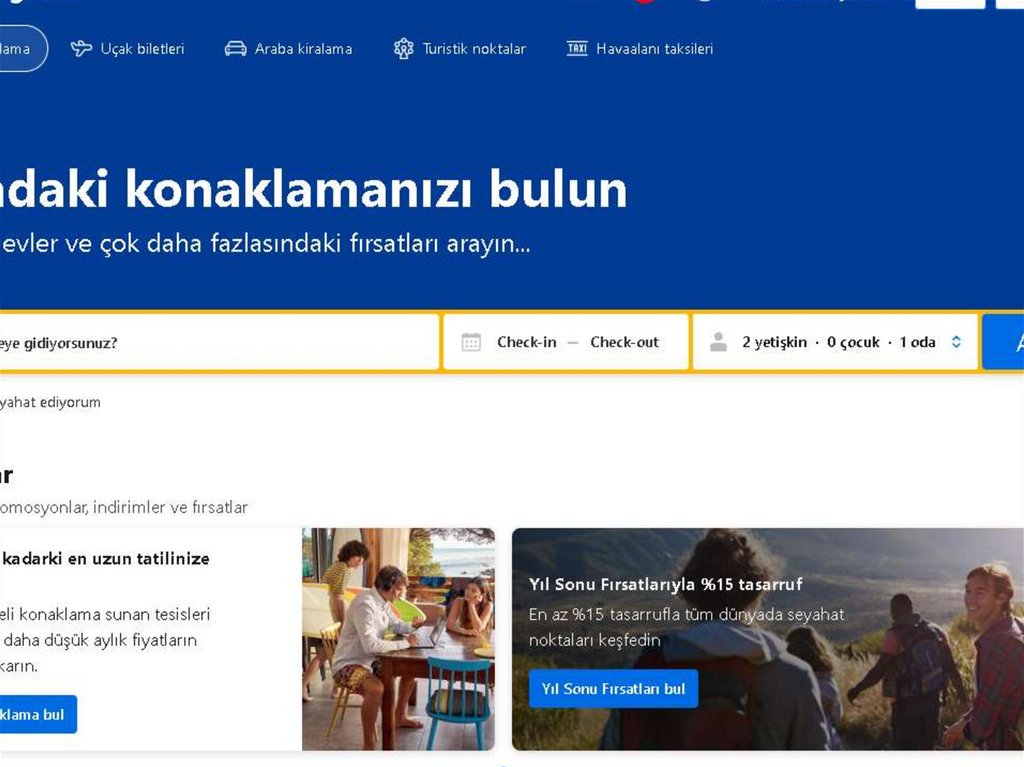Open the Check-in date picker
This screenshot has height=767, width=1024.
(526, 342)
